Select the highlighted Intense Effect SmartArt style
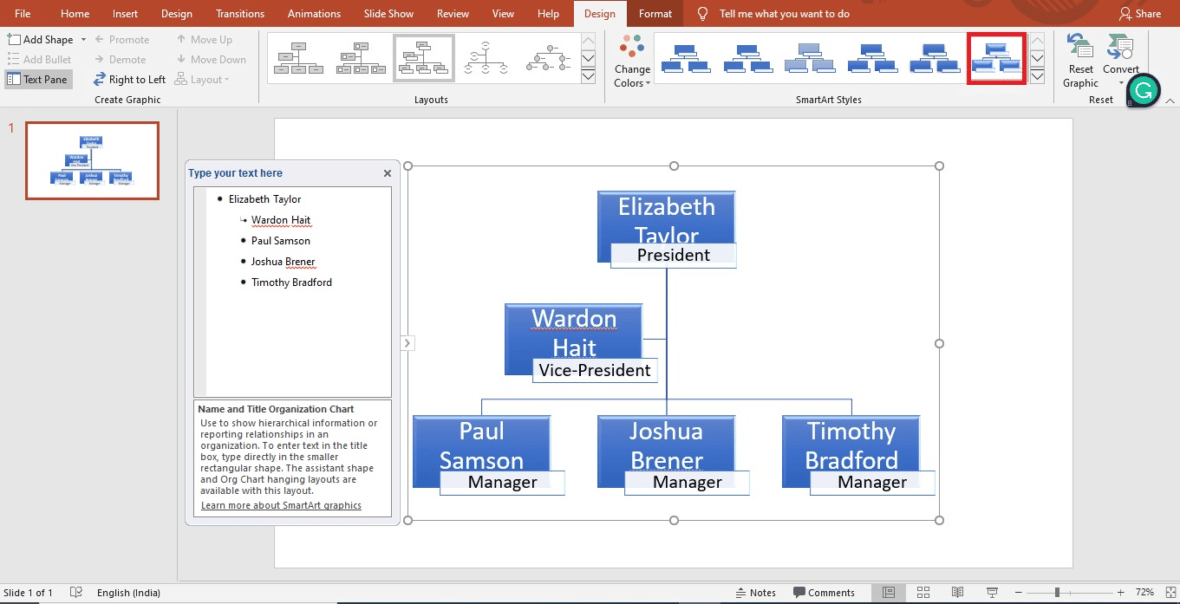The width and height of the screenshot is (1180, 604). tap(996, 58)
